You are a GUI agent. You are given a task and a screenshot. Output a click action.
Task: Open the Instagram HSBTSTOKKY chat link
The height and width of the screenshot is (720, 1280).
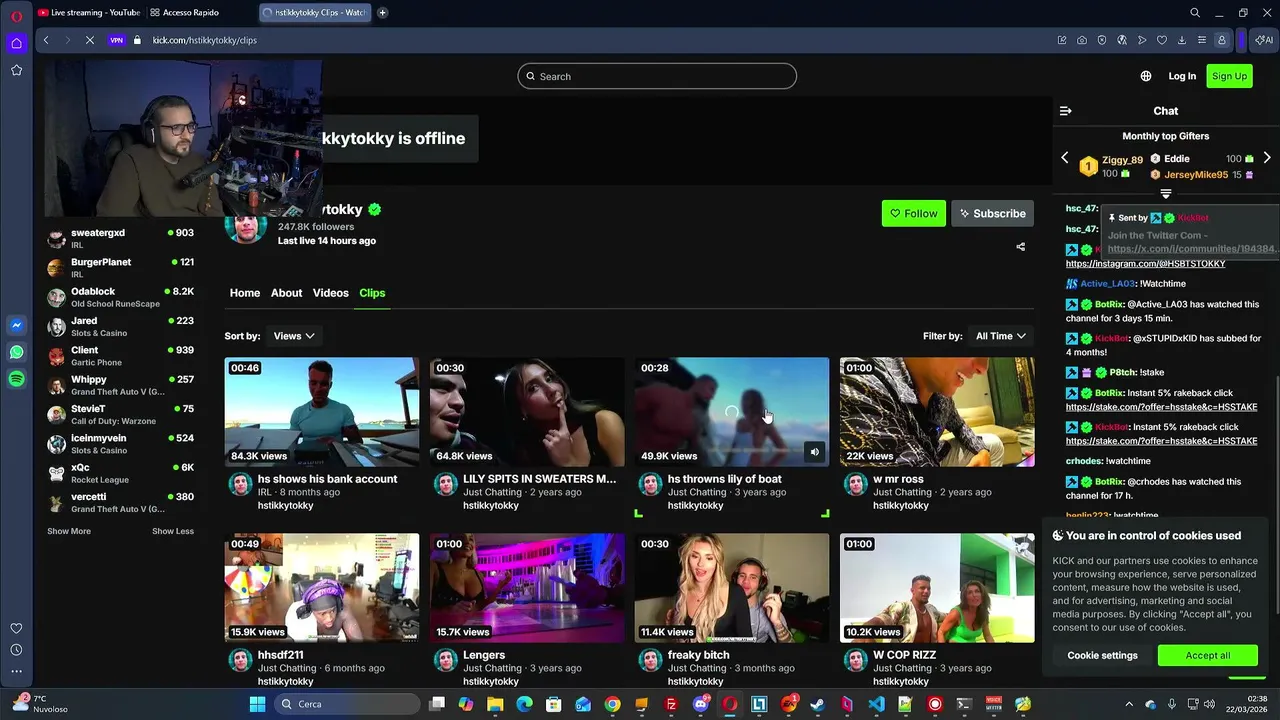[1145, 264]
